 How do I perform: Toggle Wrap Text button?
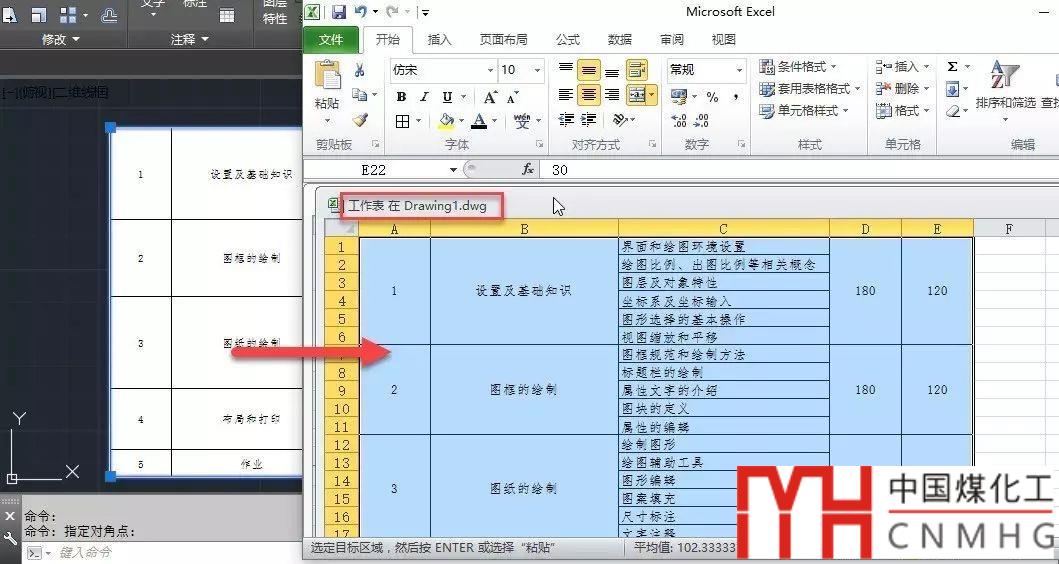637,70
